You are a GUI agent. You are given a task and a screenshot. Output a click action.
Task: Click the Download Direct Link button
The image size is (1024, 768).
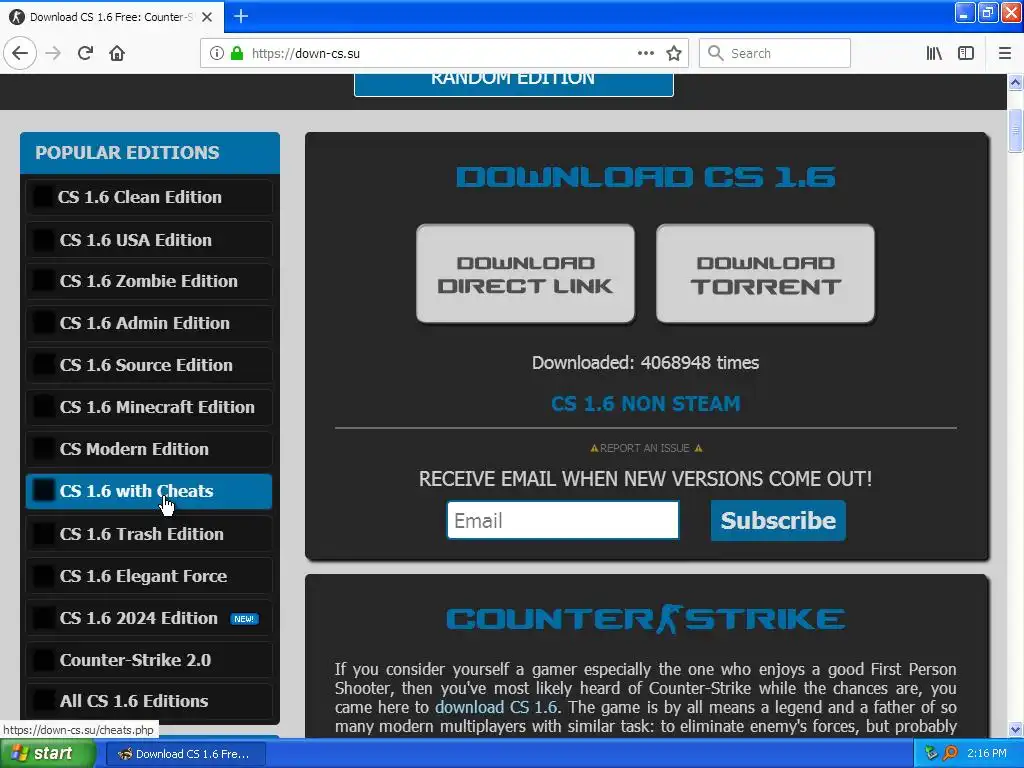click(525, 274)
